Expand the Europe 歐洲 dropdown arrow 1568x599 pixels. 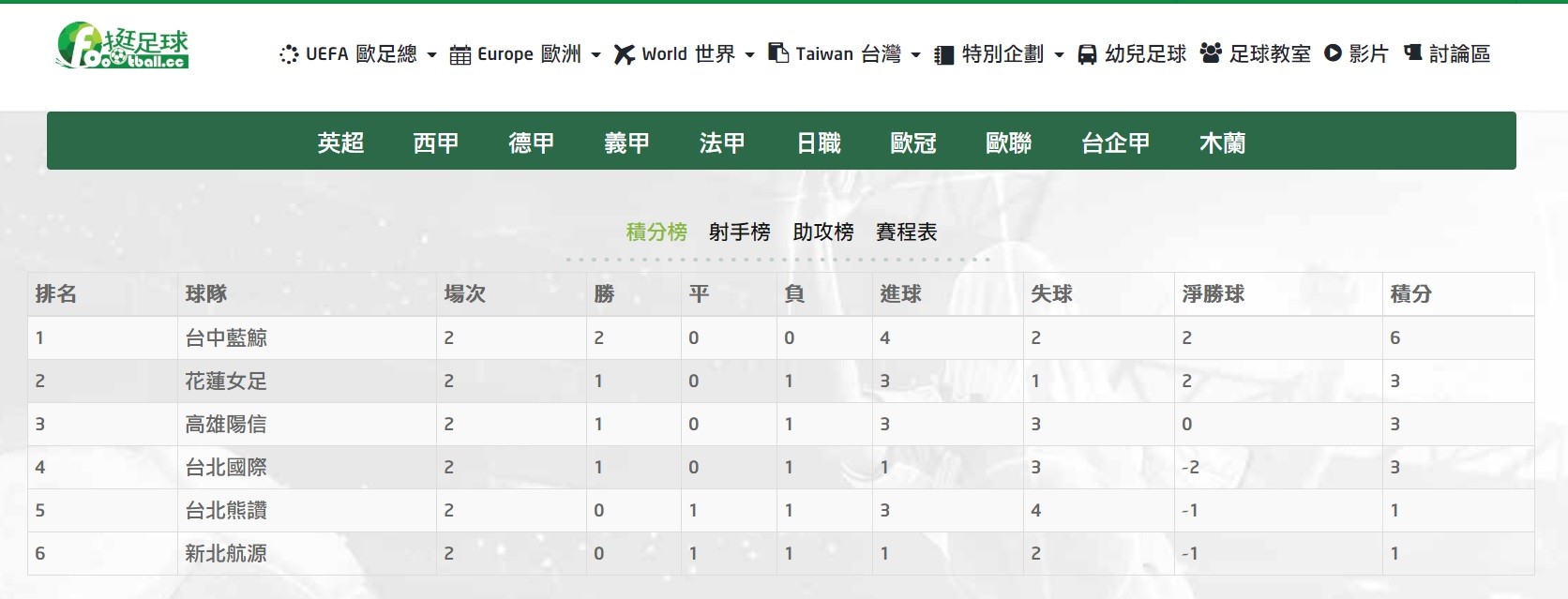[596, 55]
